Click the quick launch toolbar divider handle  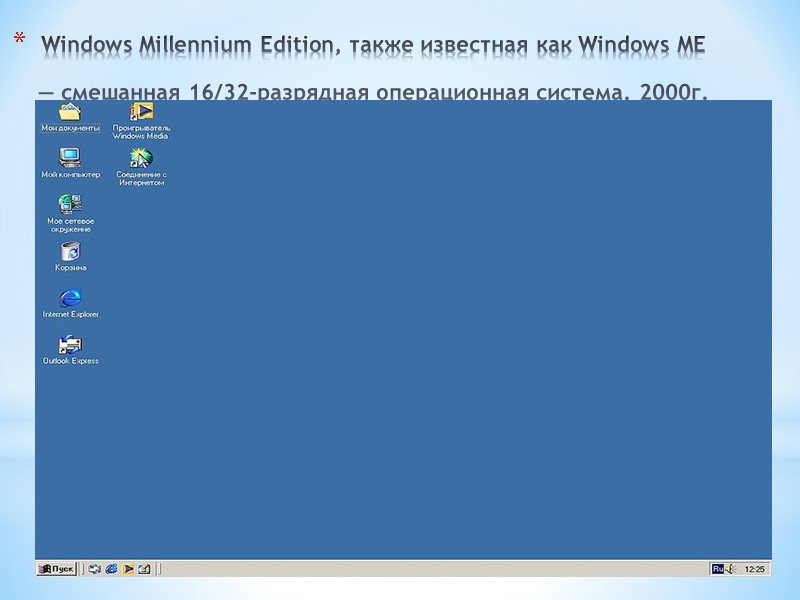pos(158,567)
